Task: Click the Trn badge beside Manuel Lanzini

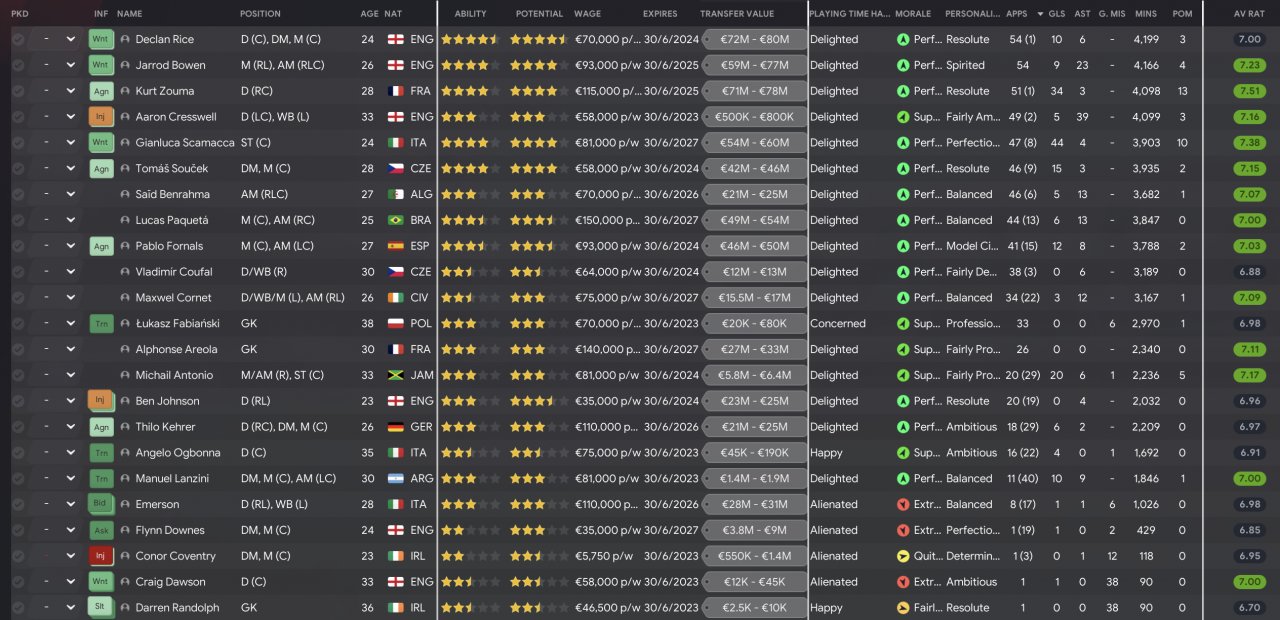Action: pyautogui.click(x=101, y=479)
